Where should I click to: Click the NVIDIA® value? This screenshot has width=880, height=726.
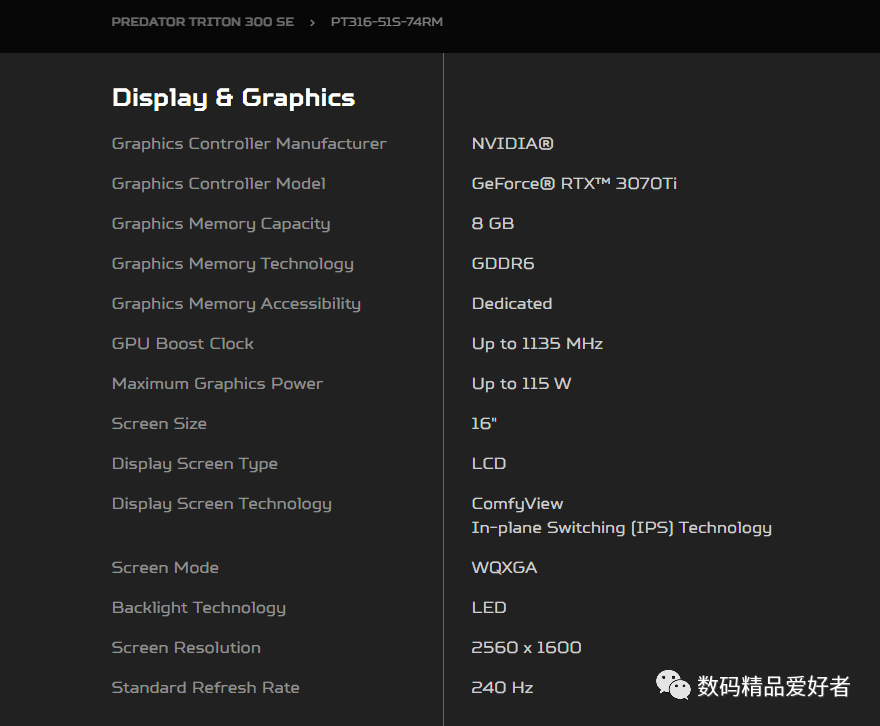pyautogui.click(x=512, y=144)
